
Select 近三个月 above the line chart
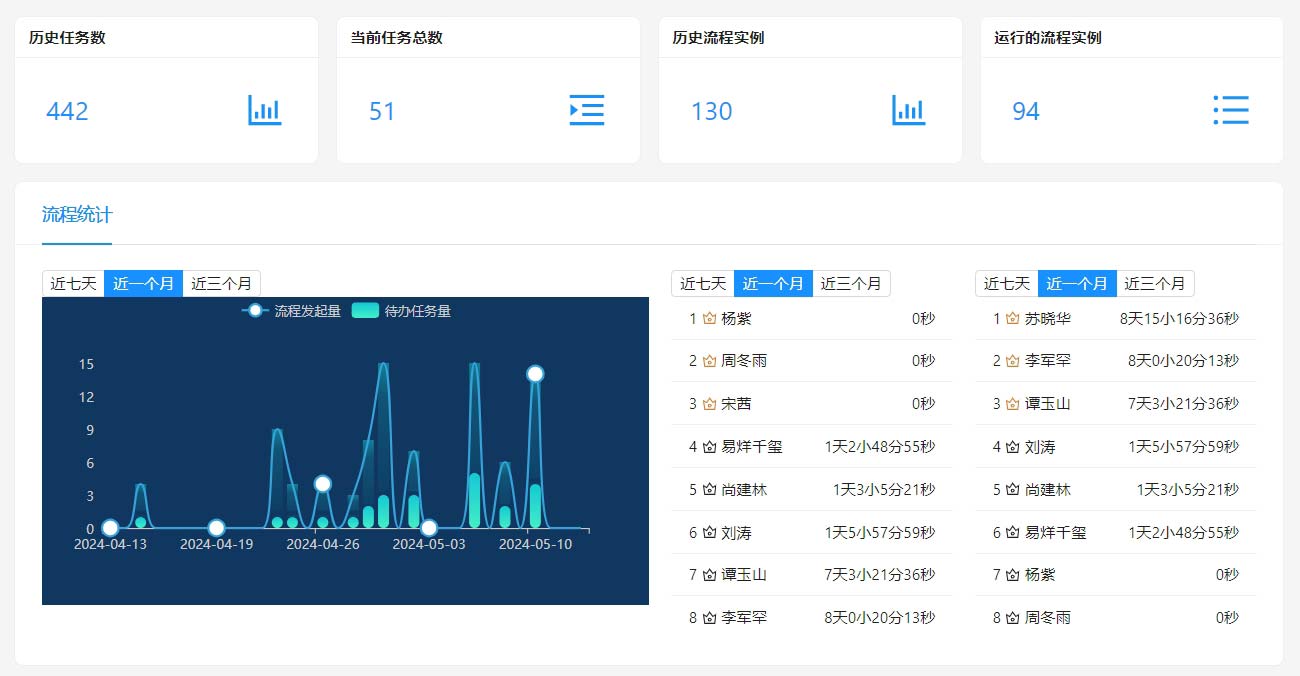tap(221, 284)
